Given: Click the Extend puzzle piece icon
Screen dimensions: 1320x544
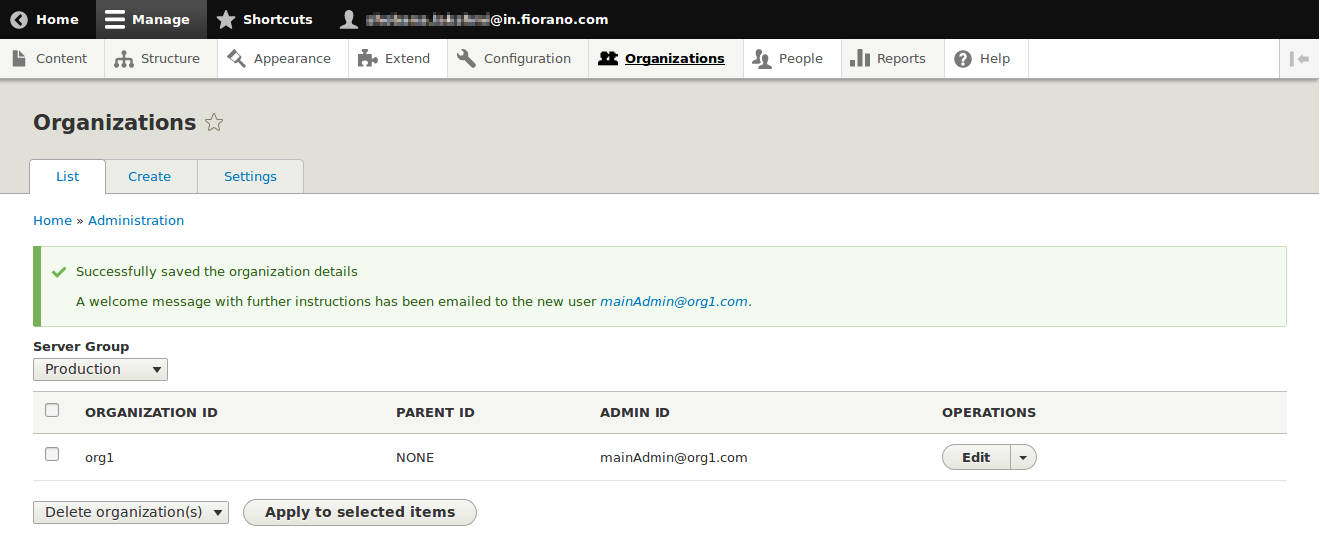Looking at the screenshot, I should click(368, 59).
